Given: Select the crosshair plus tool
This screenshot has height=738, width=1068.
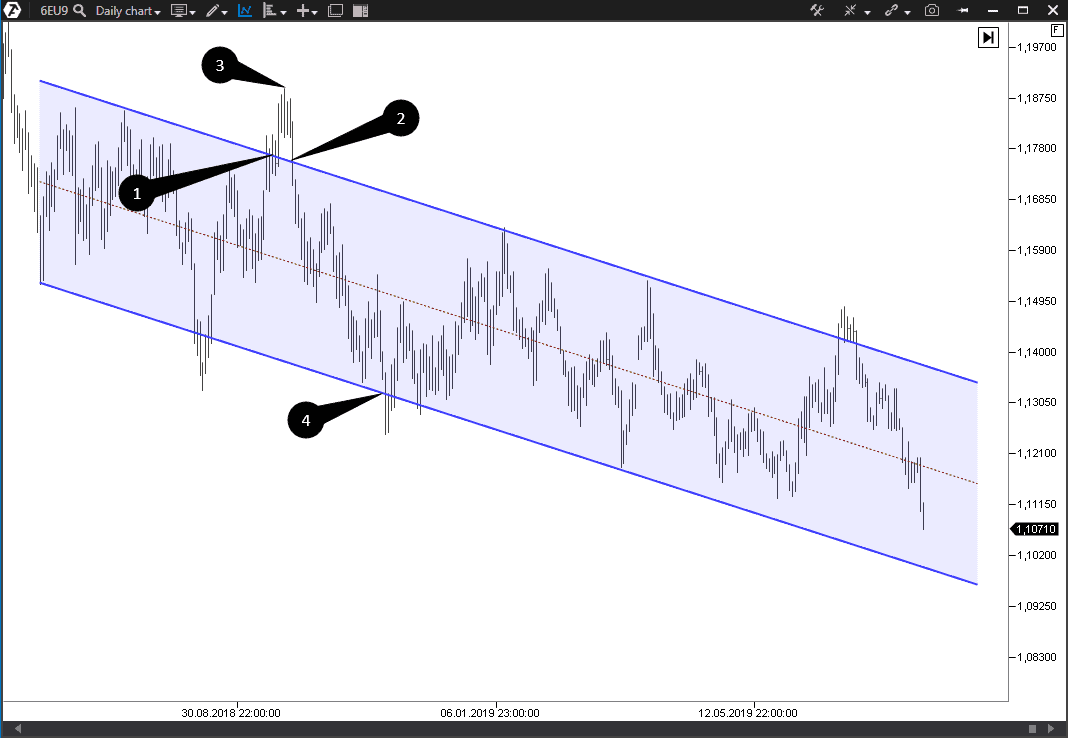Looking at the screenshot, I should 303,11.
